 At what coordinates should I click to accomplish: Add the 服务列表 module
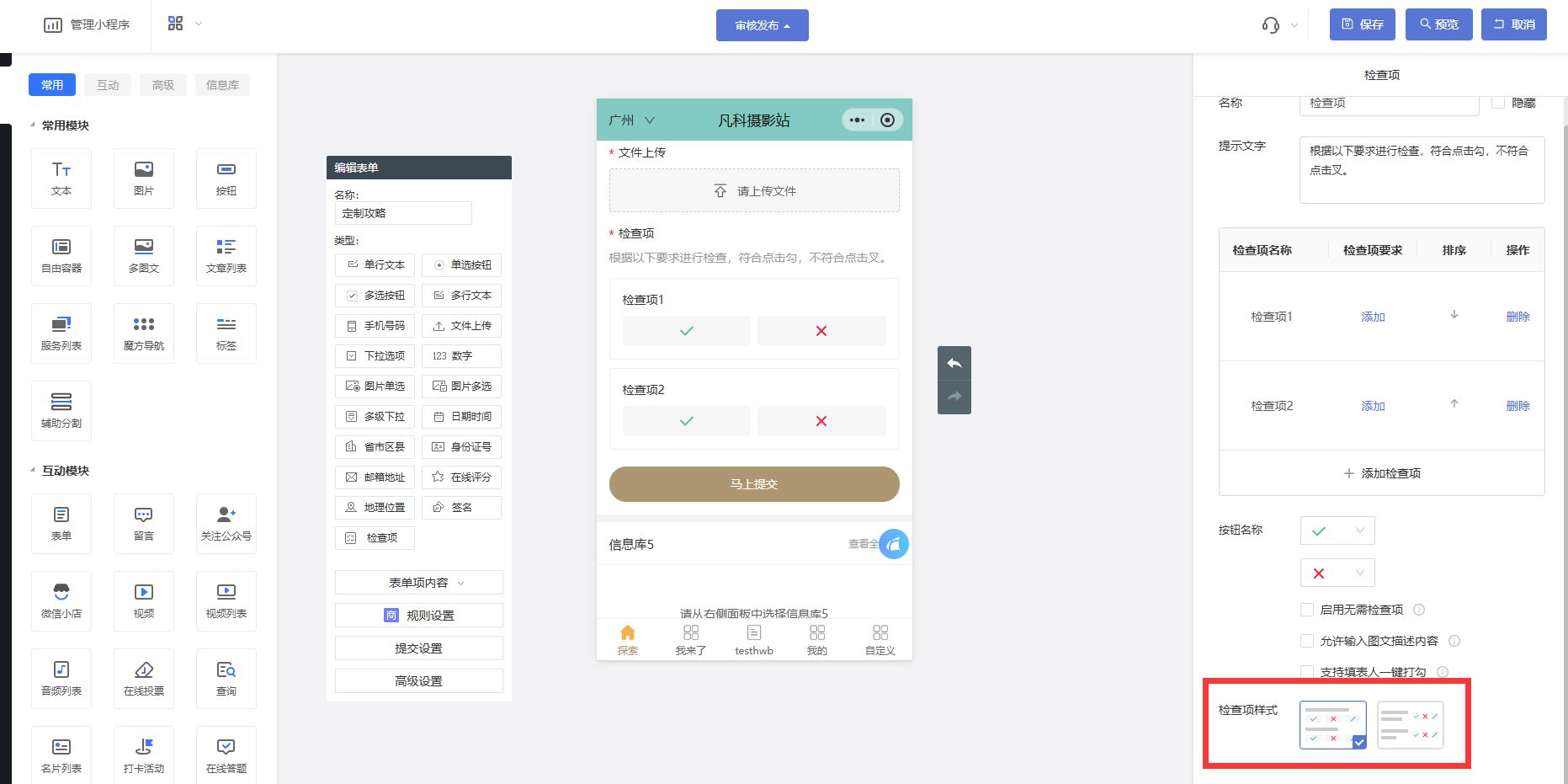[x=61, y=333]
